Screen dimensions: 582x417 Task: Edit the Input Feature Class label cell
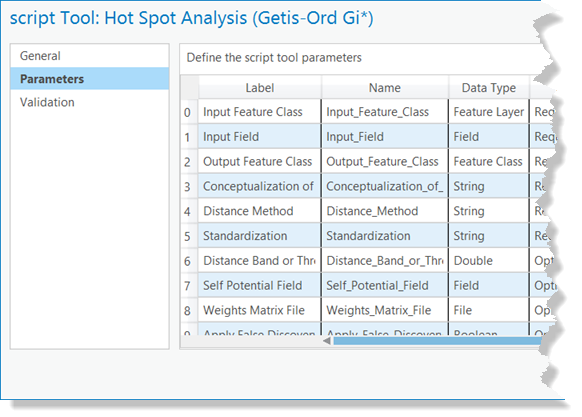259,112
